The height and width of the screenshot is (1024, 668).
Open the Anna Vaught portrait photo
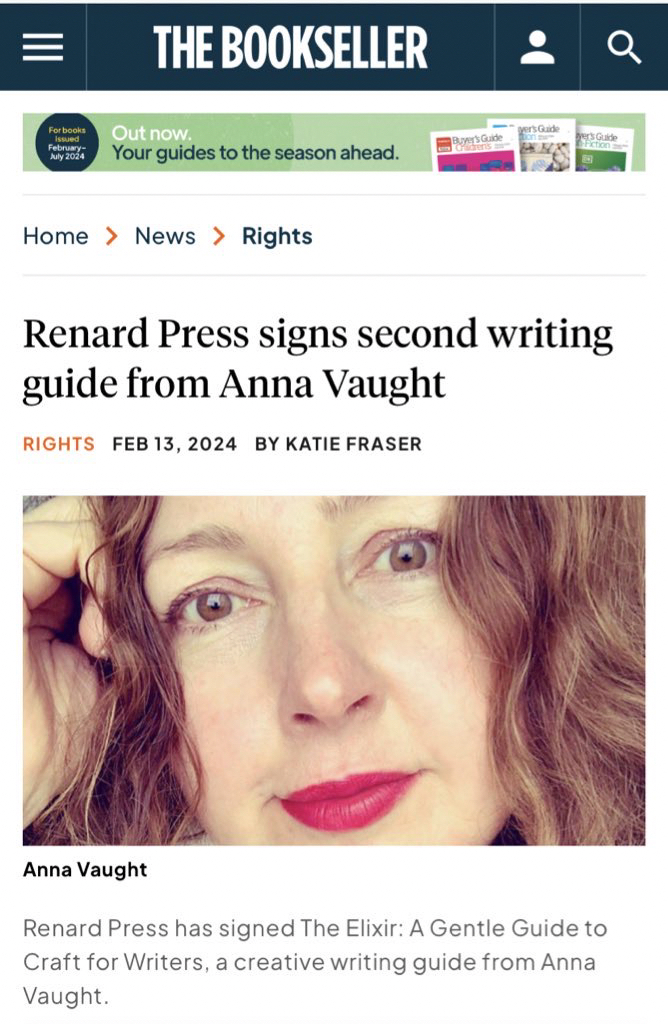334,670
